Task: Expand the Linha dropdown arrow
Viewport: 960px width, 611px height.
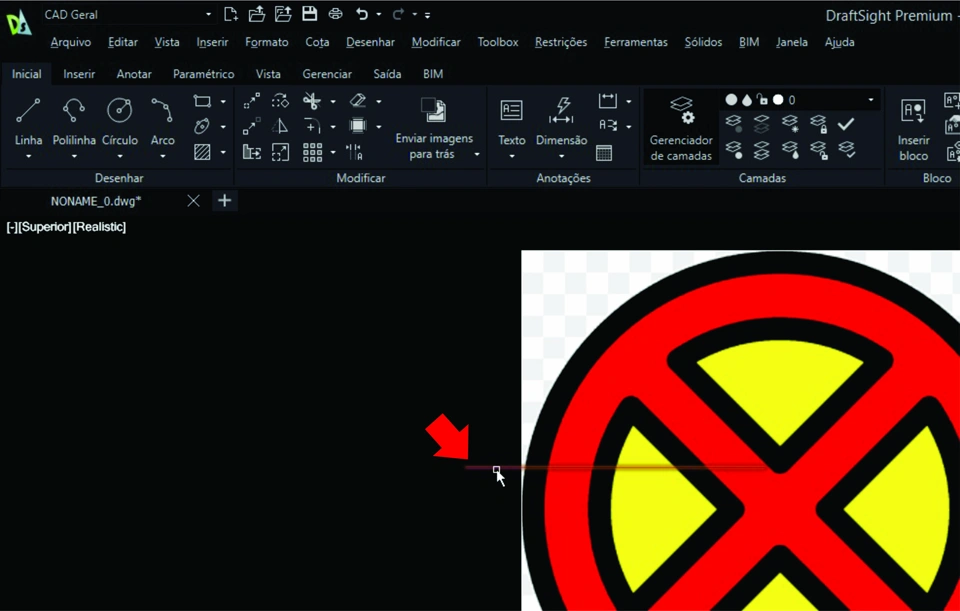Action: coord(28,157)
